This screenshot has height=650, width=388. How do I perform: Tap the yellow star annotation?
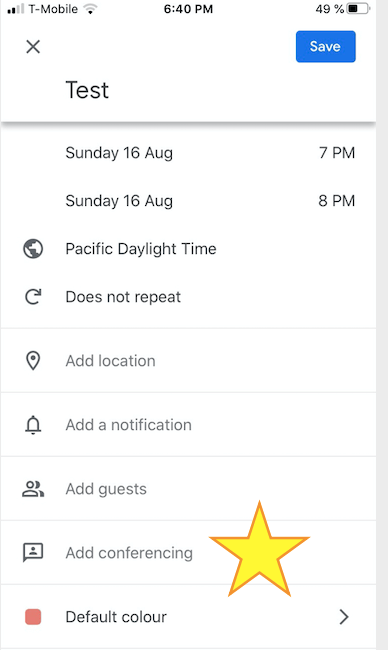coord(259,550)
